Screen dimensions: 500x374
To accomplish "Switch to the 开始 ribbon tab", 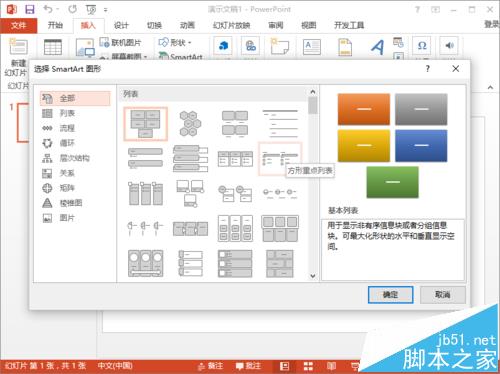I will [x=55, y=25].
